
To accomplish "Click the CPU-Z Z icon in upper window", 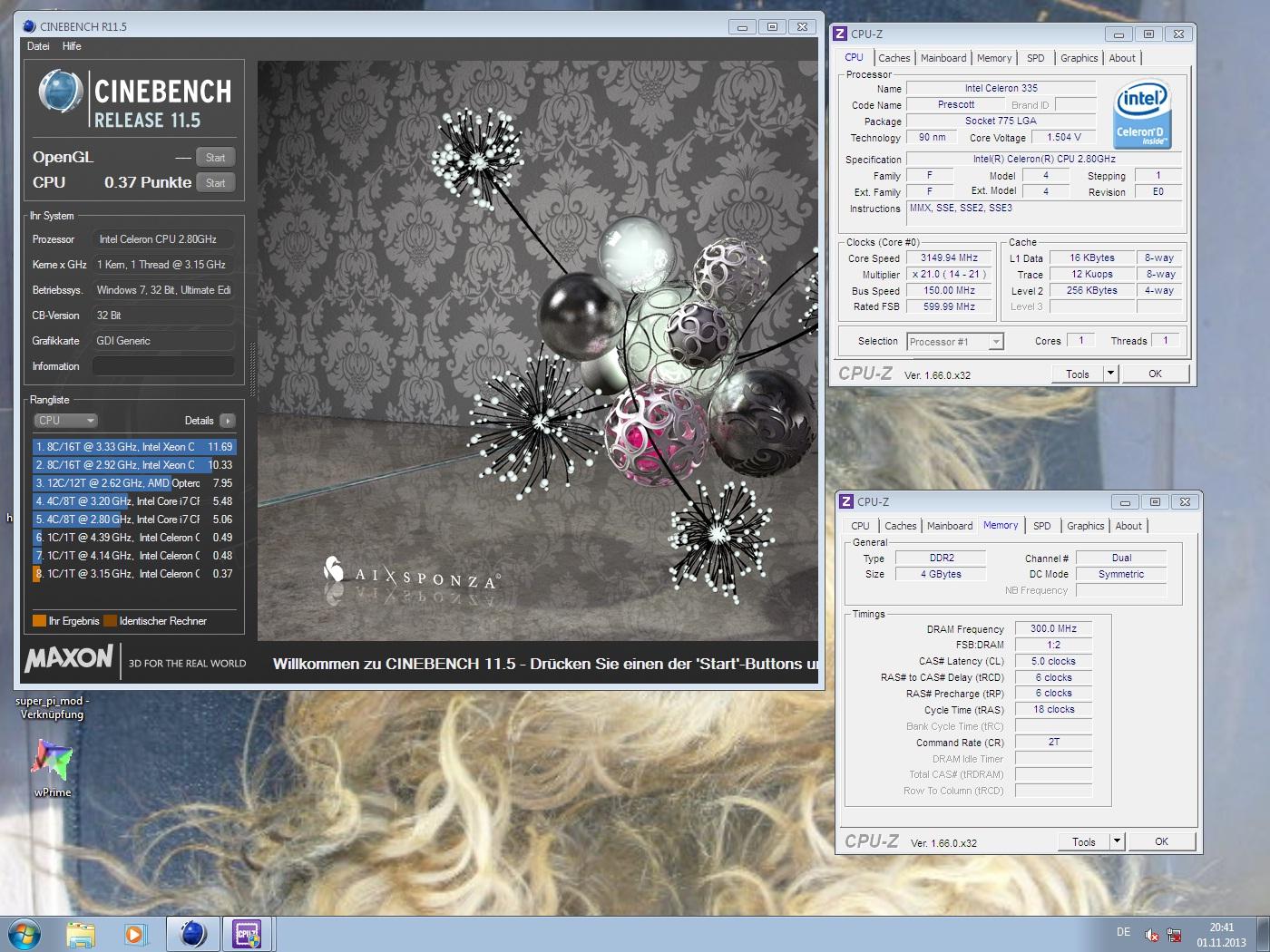I will [x=840, y=34].
